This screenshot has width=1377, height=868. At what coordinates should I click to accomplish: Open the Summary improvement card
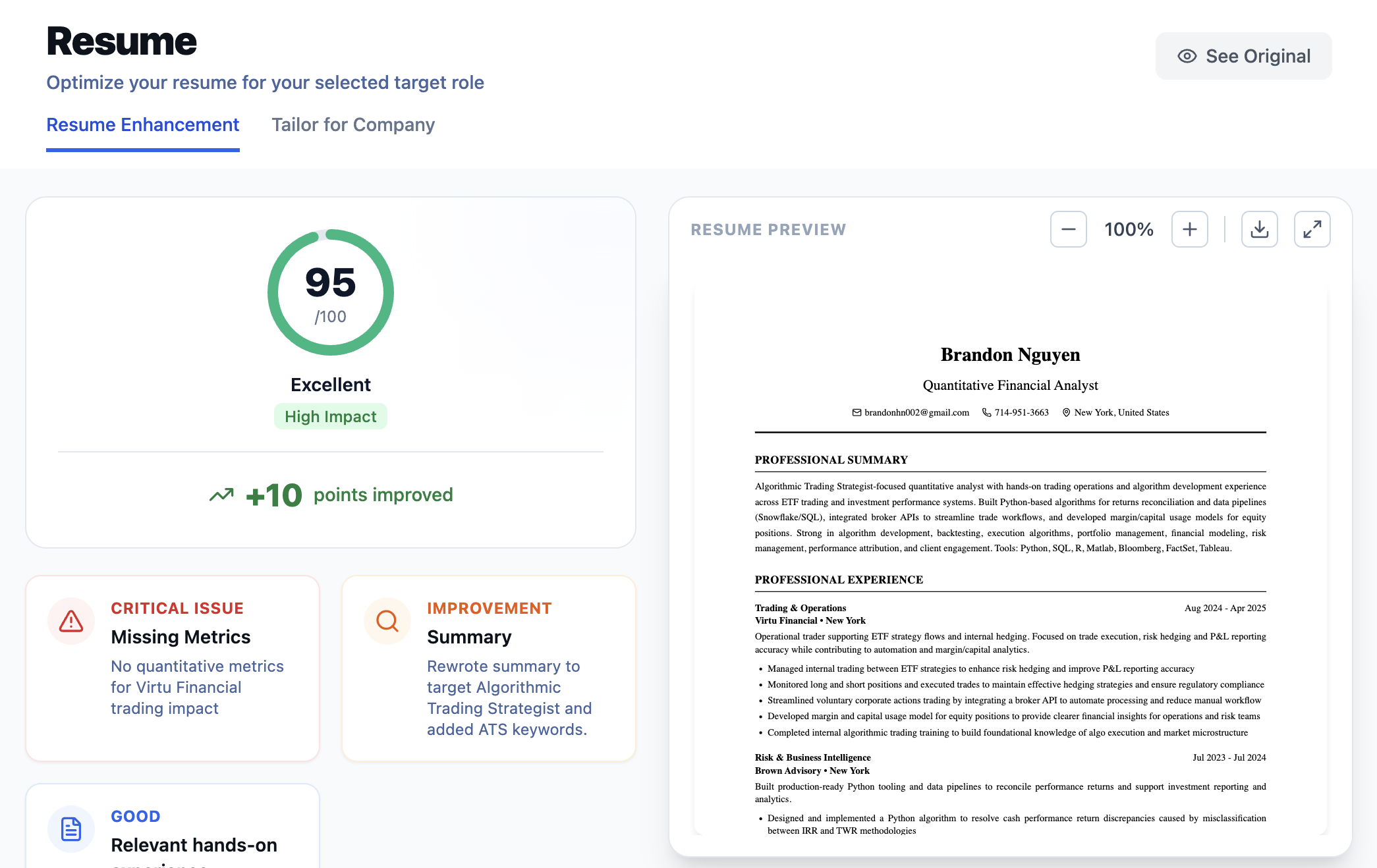coord(489,668)
